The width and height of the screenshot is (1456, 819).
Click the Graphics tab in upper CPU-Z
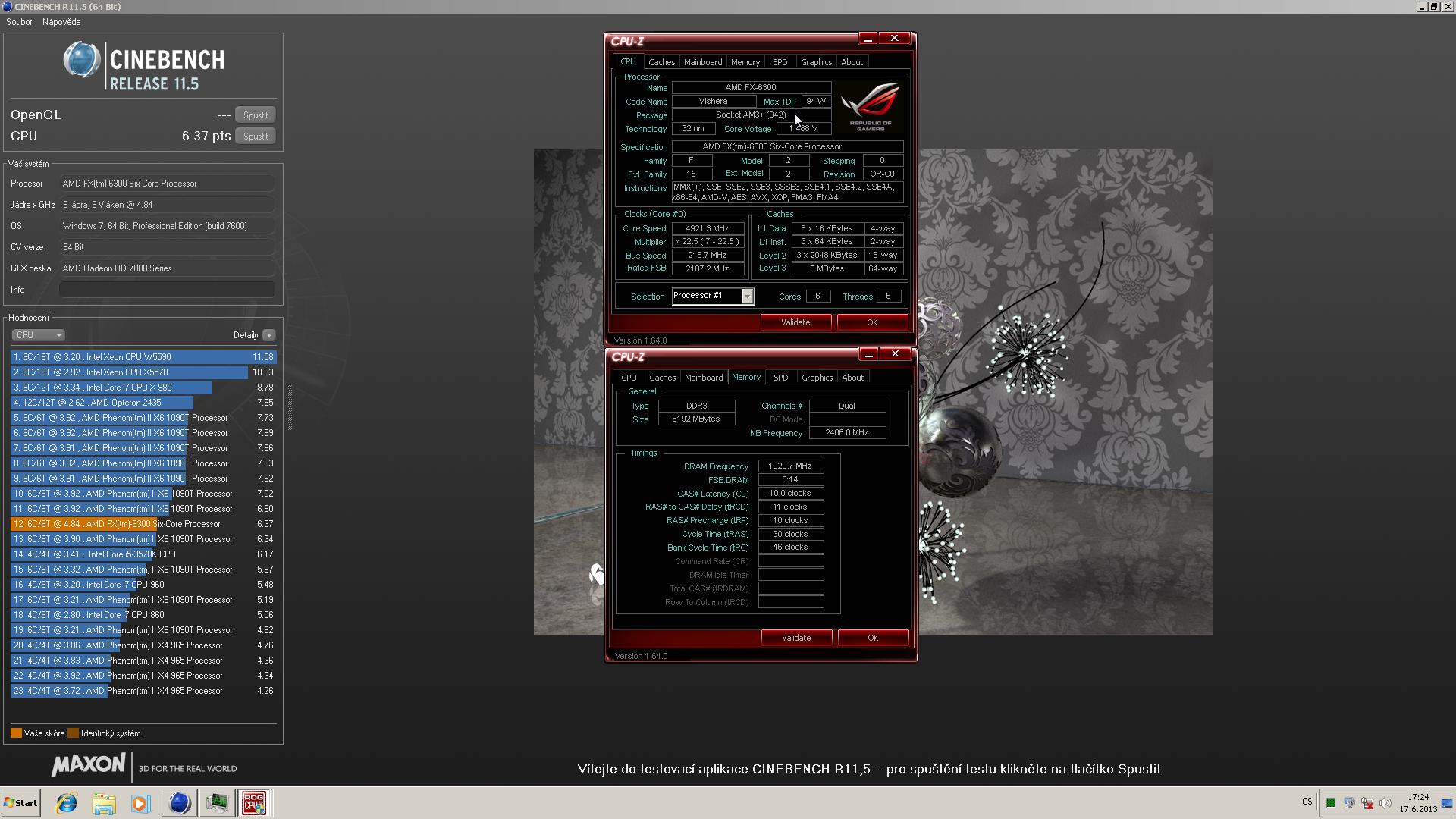pyautogui.click(x=816, y=62)
